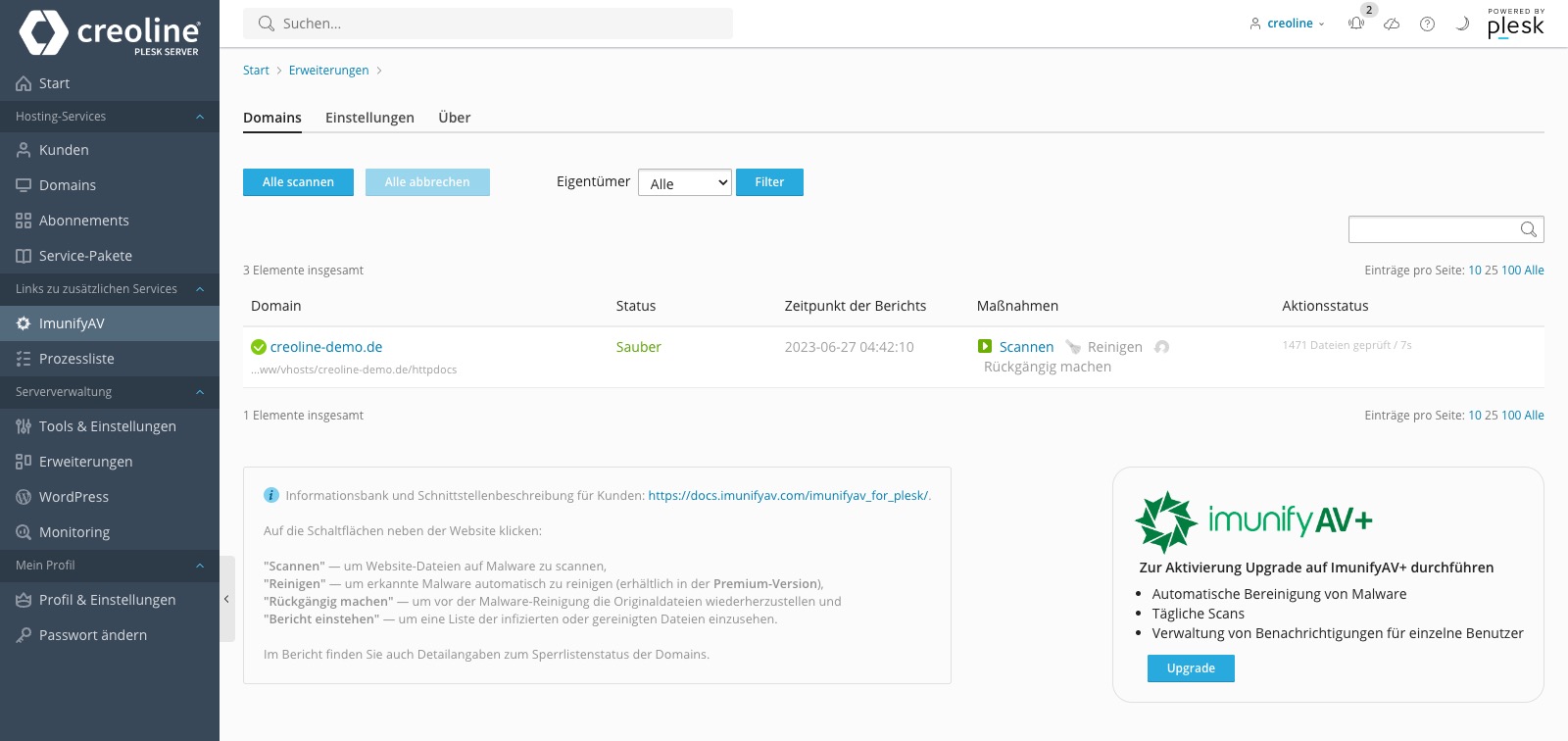Click the magnifier icon in table search
Image resolution: width=1568 pixels, height=741 pixels.
click(x=1529, y=229)
